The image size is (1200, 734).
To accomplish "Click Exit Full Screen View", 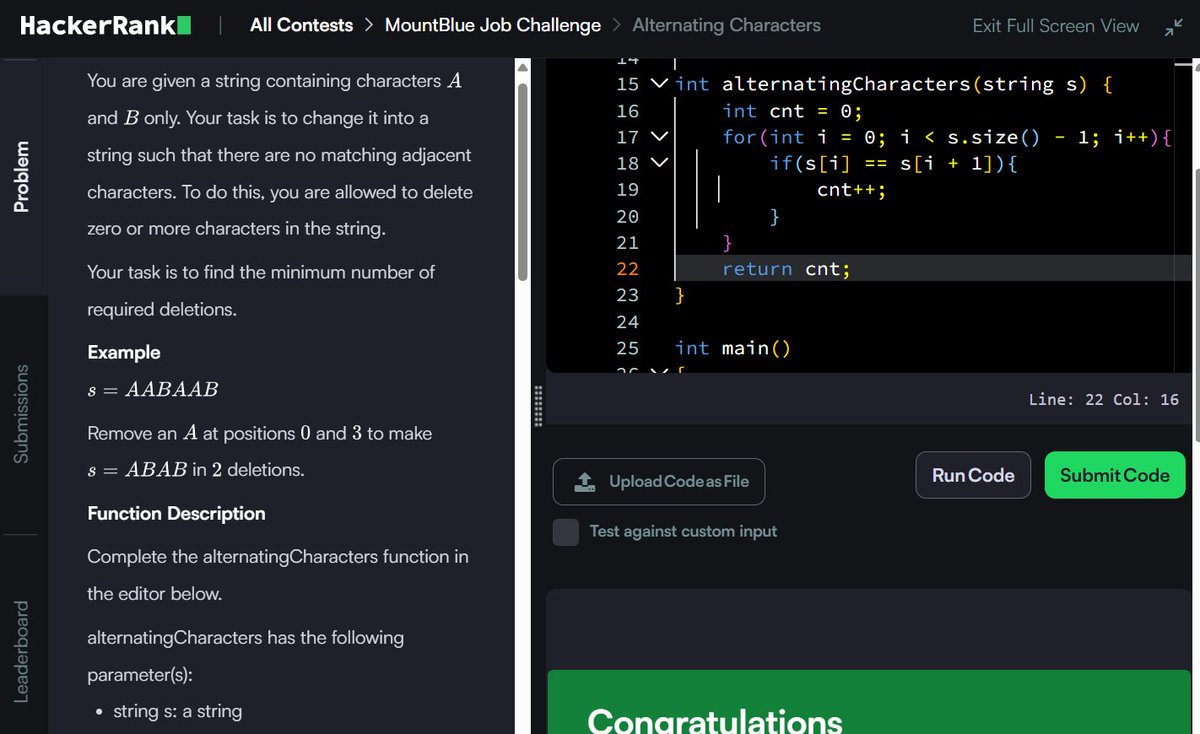I will click(1055, 26).
